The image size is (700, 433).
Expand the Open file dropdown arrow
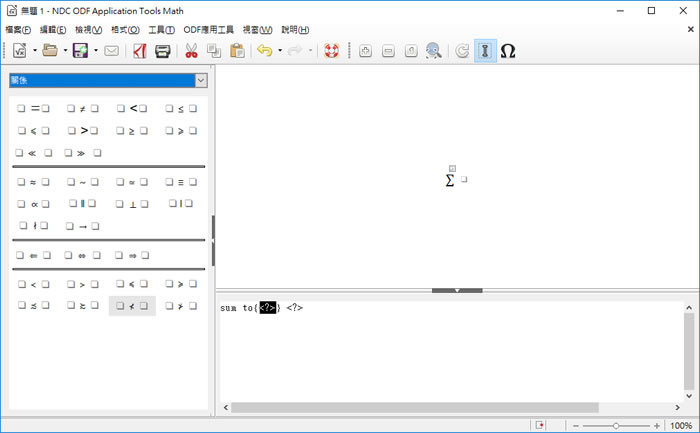(65, 50)
